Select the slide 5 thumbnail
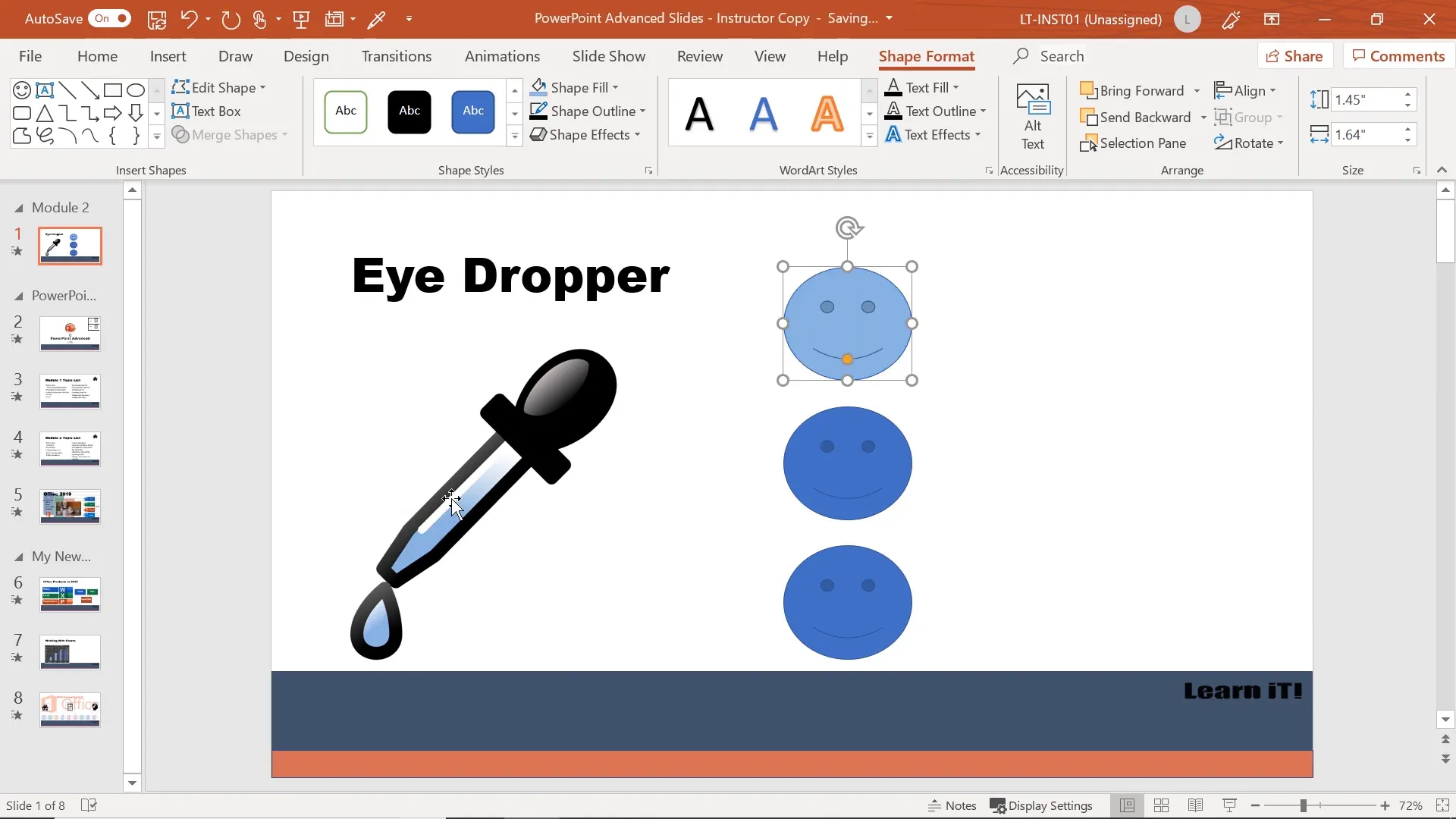 pyautogui.click(x=70, y=507)
